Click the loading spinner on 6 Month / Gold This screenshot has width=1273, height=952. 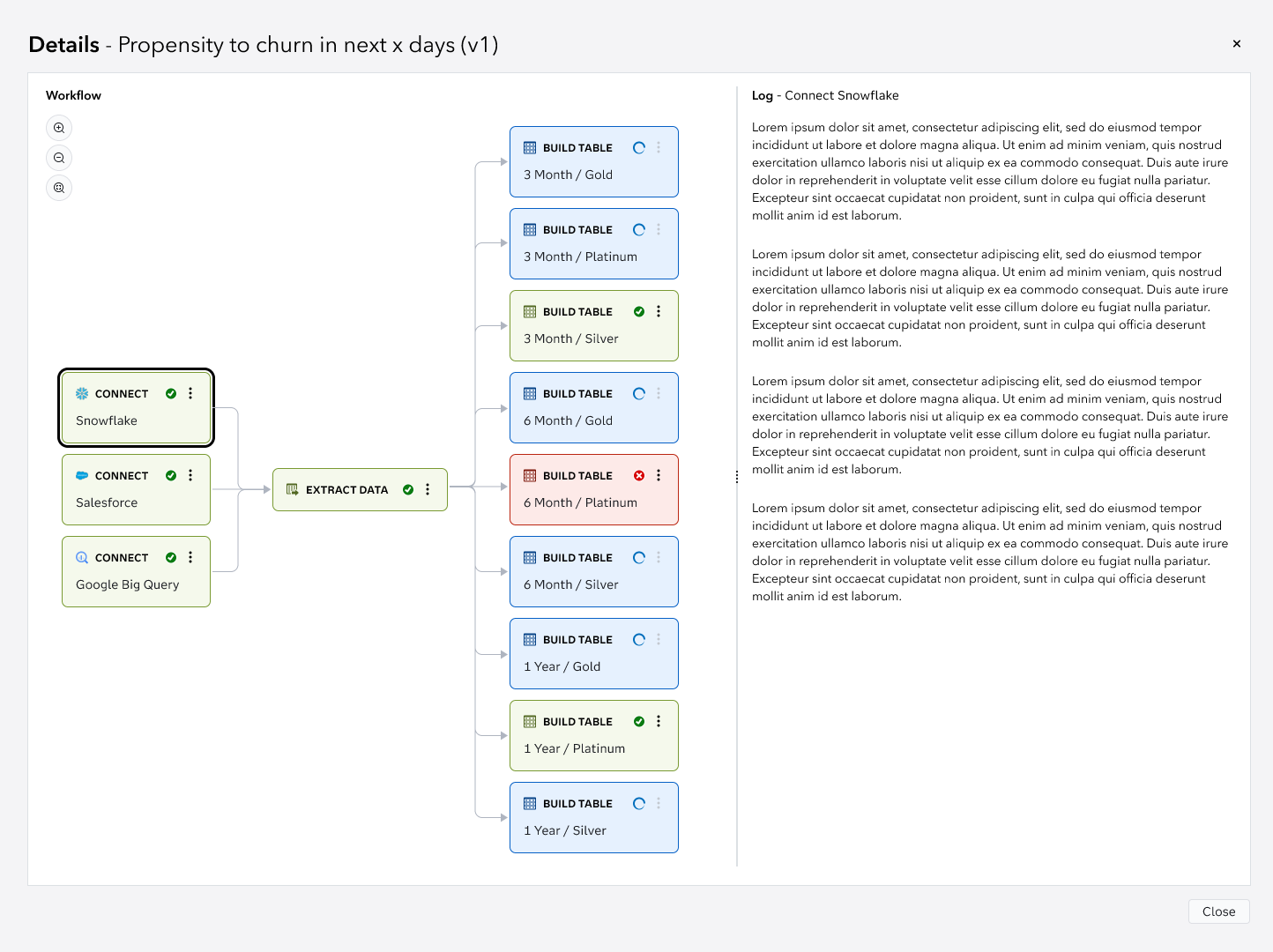[639, 393]
